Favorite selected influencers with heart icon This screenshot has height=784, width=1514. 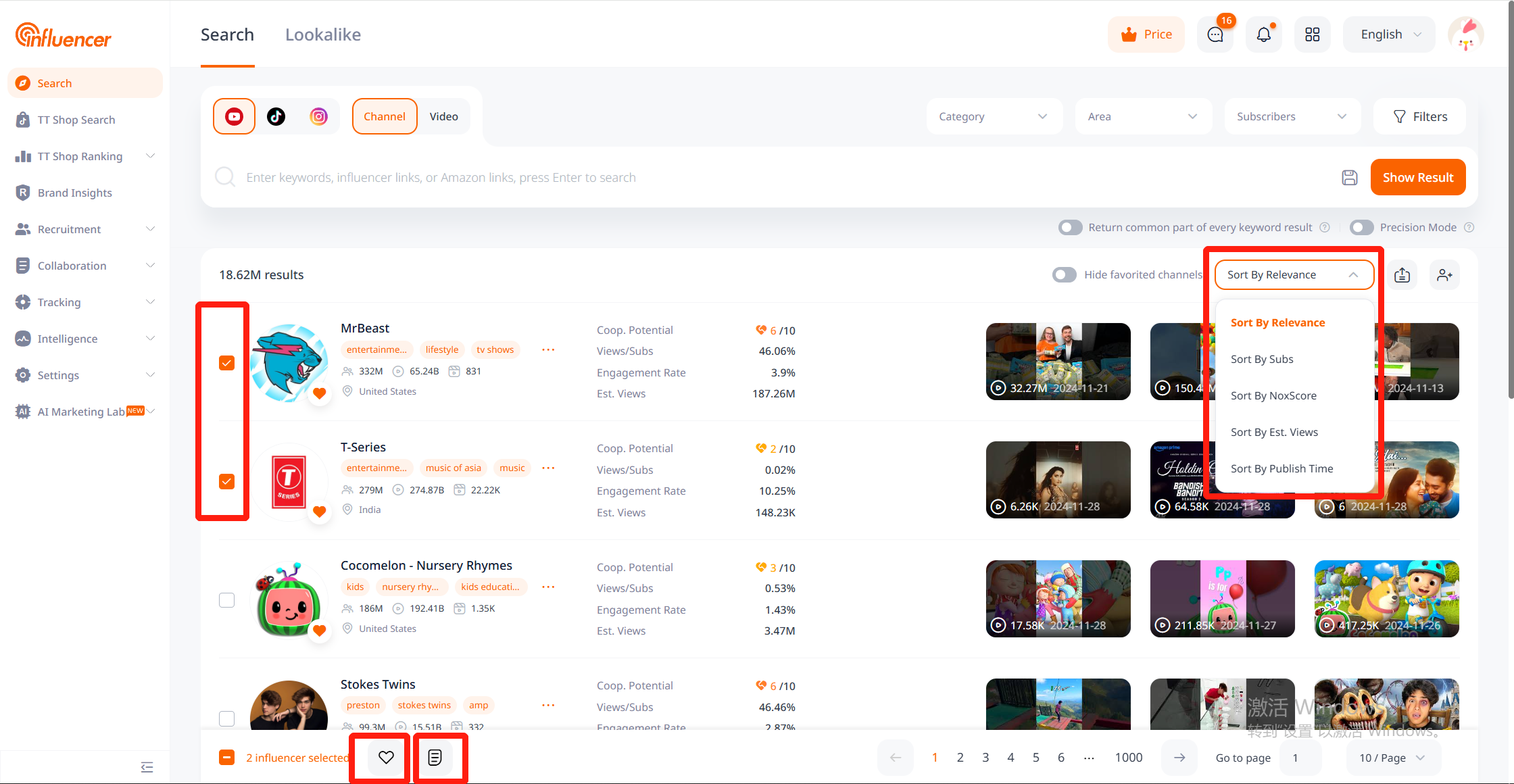tap(386, 757)
